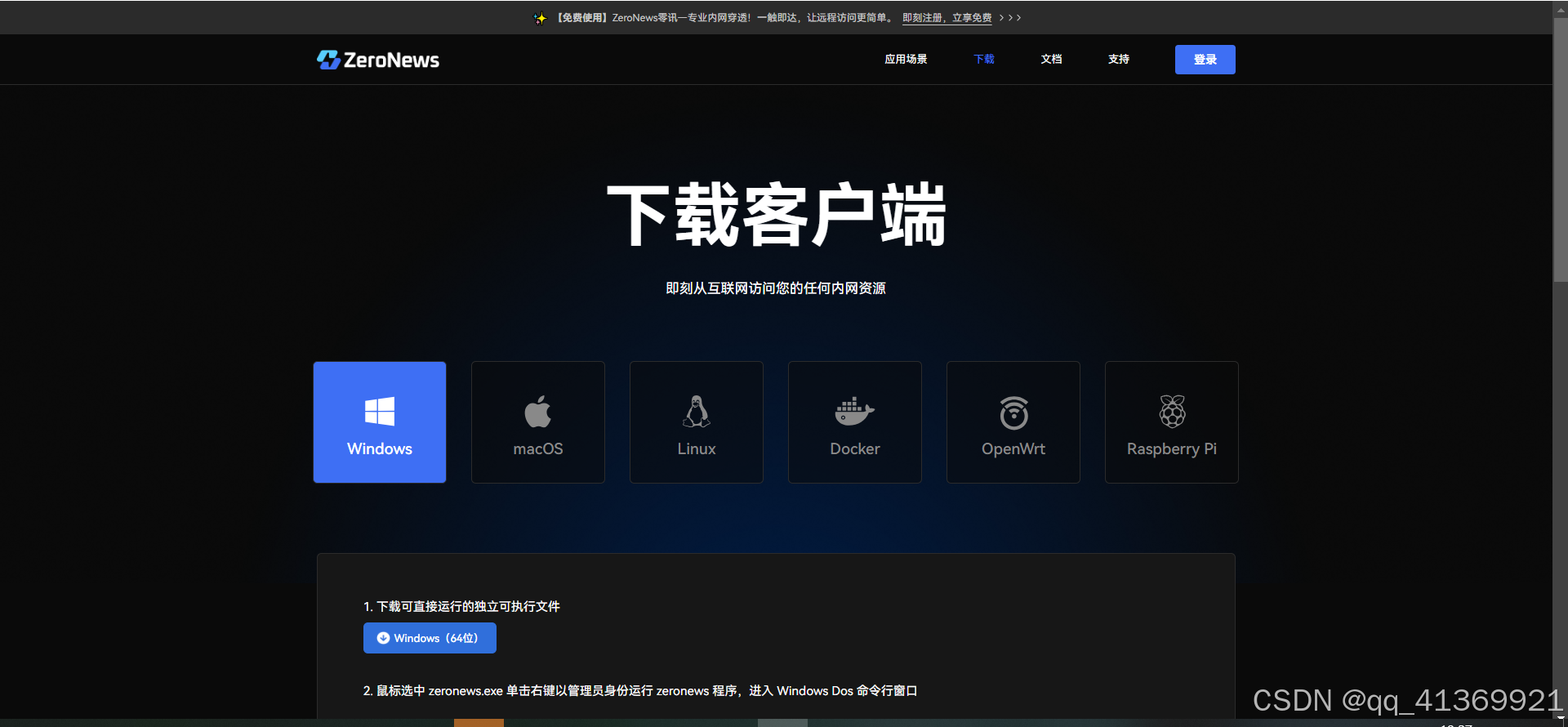Click the 【免费使用】 banner announcement text
The height and width of the screenshot is (727, 1568).
[726, 17]
